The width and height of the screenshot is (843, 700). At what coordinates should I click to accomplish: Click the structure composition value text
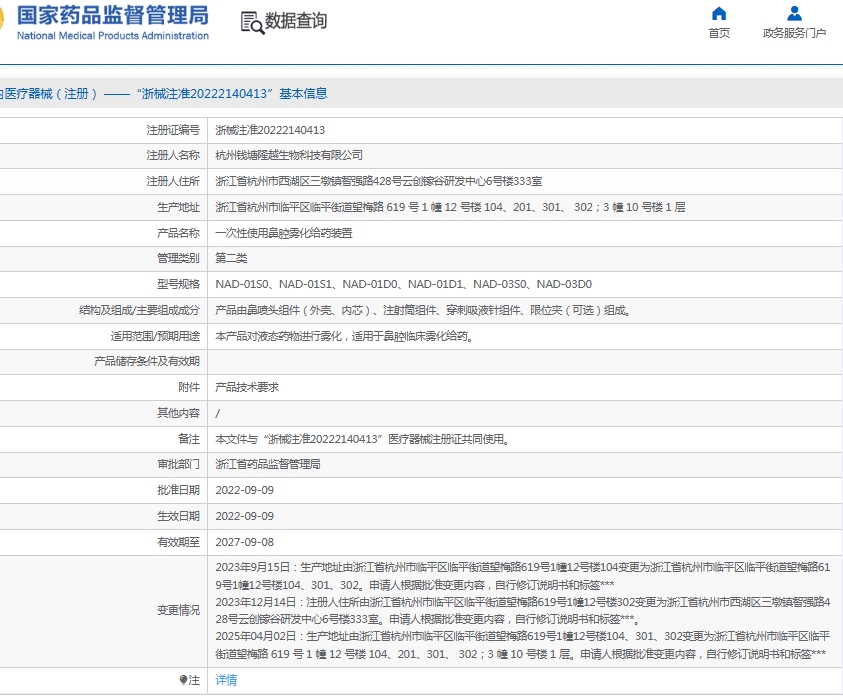click(x=424, y=310)
